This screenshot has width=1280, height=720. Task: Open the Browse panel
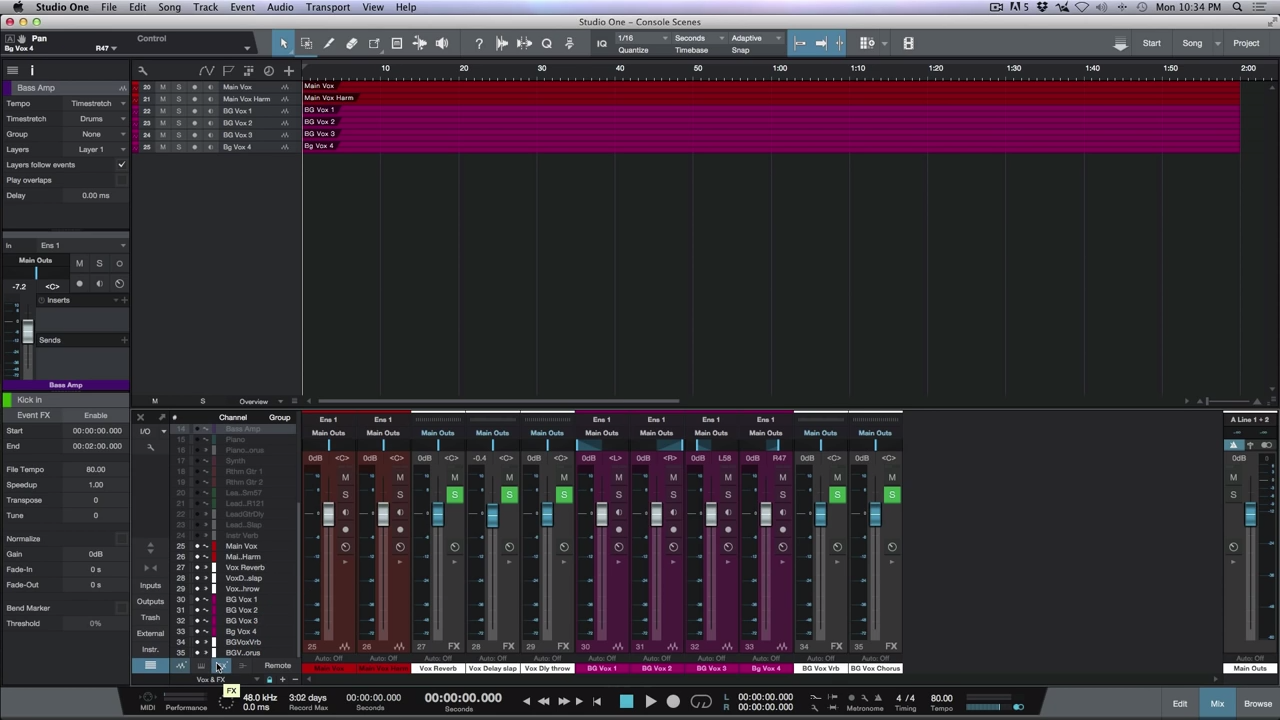(x=1258, y=704)
